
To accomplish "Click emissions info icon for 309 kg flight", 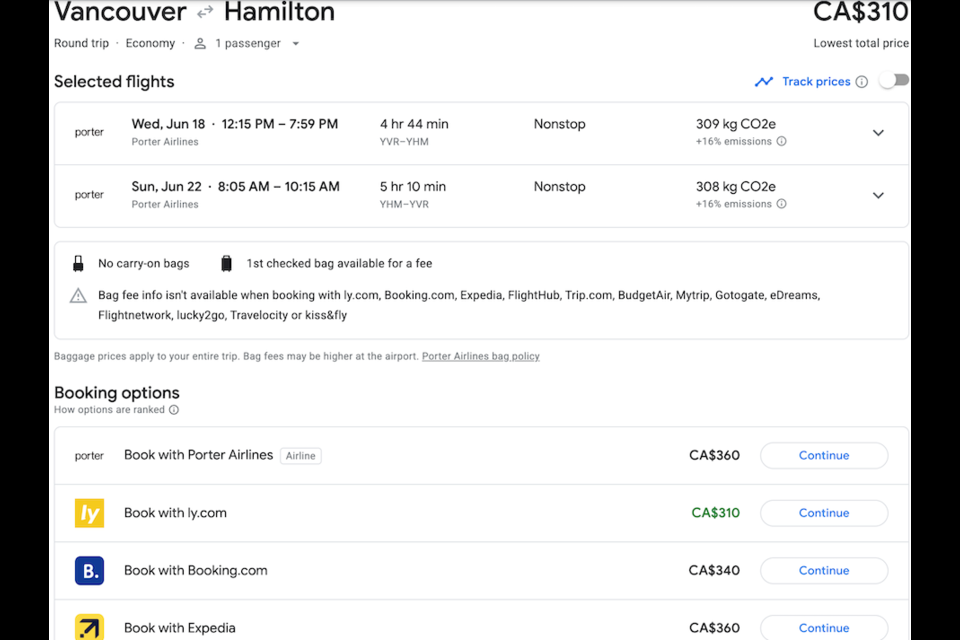I will click(781, 141).
